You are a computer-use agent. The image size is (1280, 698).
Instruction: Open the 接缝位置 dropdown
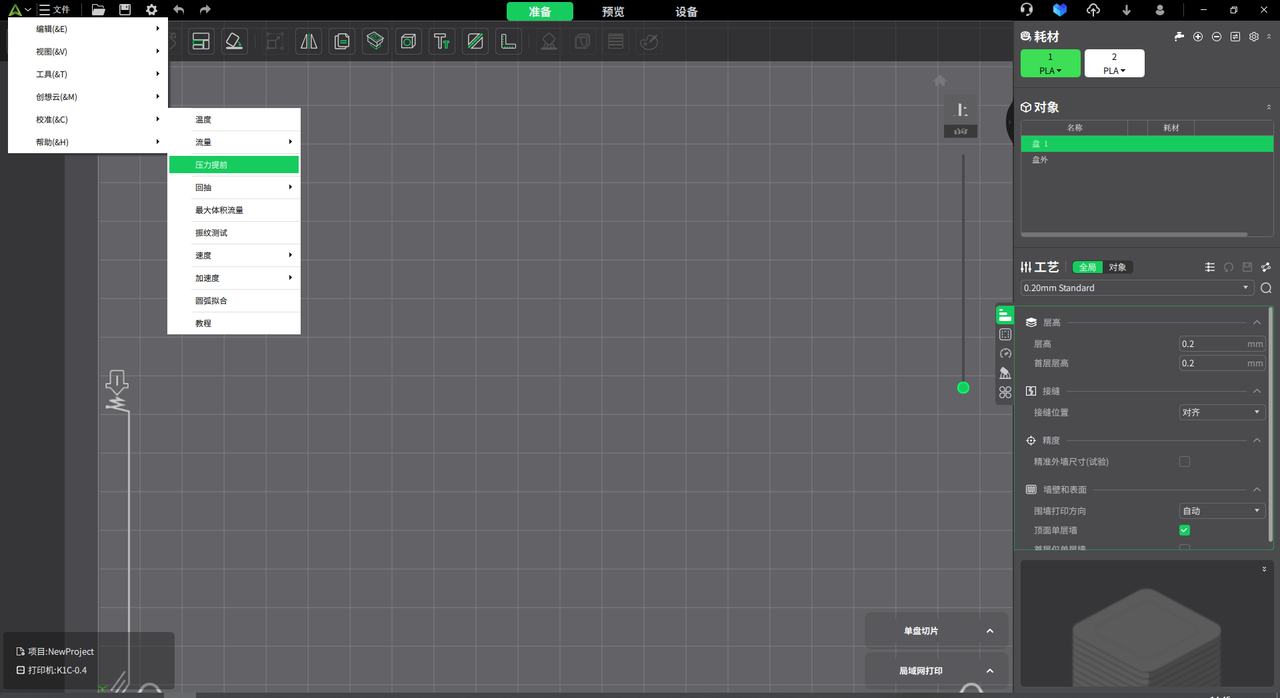(1222, 412)
